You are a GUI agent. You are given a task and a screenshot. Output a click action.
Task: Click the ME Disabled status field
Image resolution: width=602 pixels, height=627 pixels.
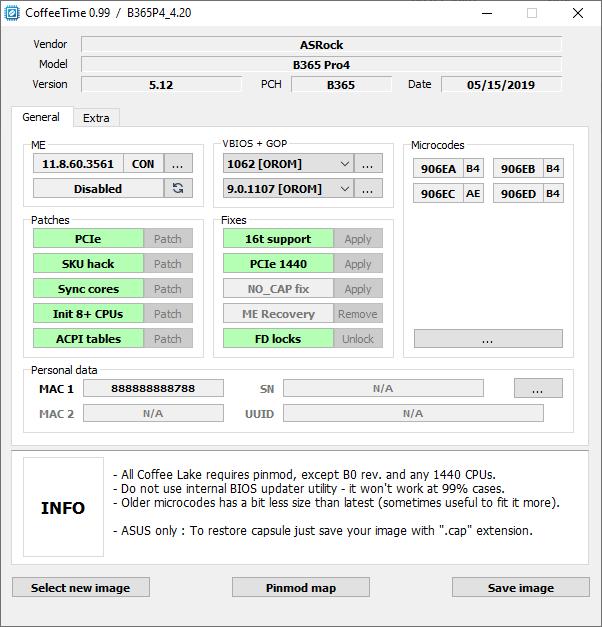pos(98,188)
